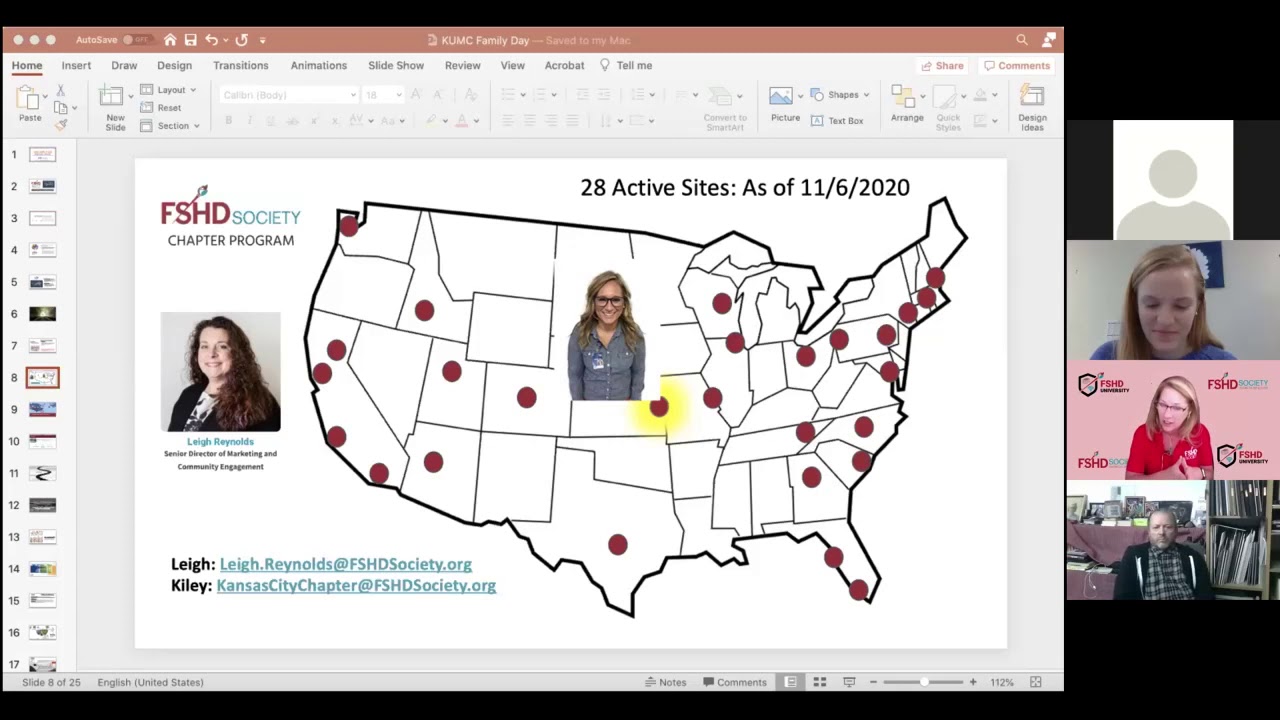Select slide 1 thumbnail
This screenshot has width=1280, height=720.
click(43, 154)
